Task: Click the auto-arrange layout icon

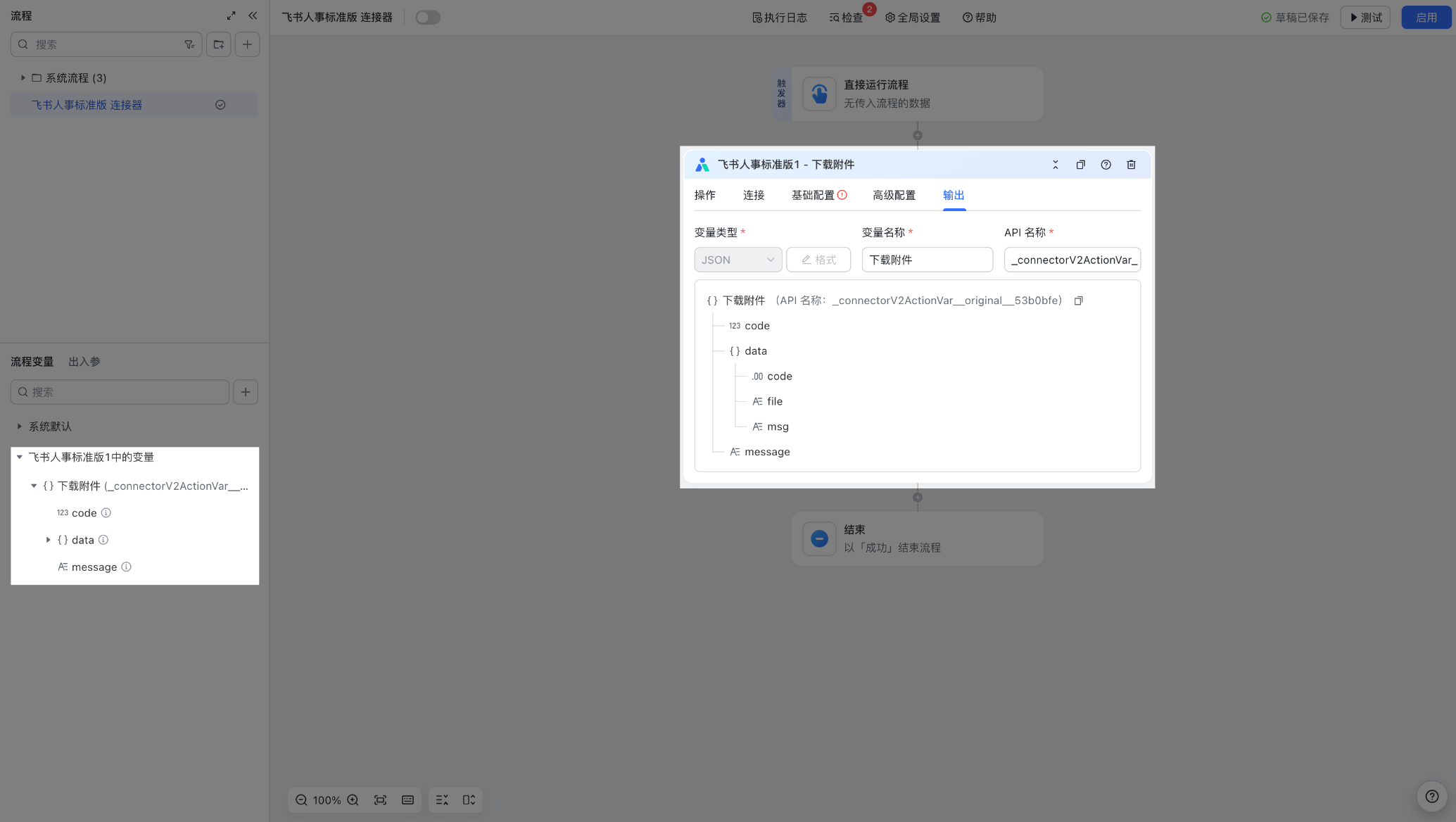Action: (442, 800)
